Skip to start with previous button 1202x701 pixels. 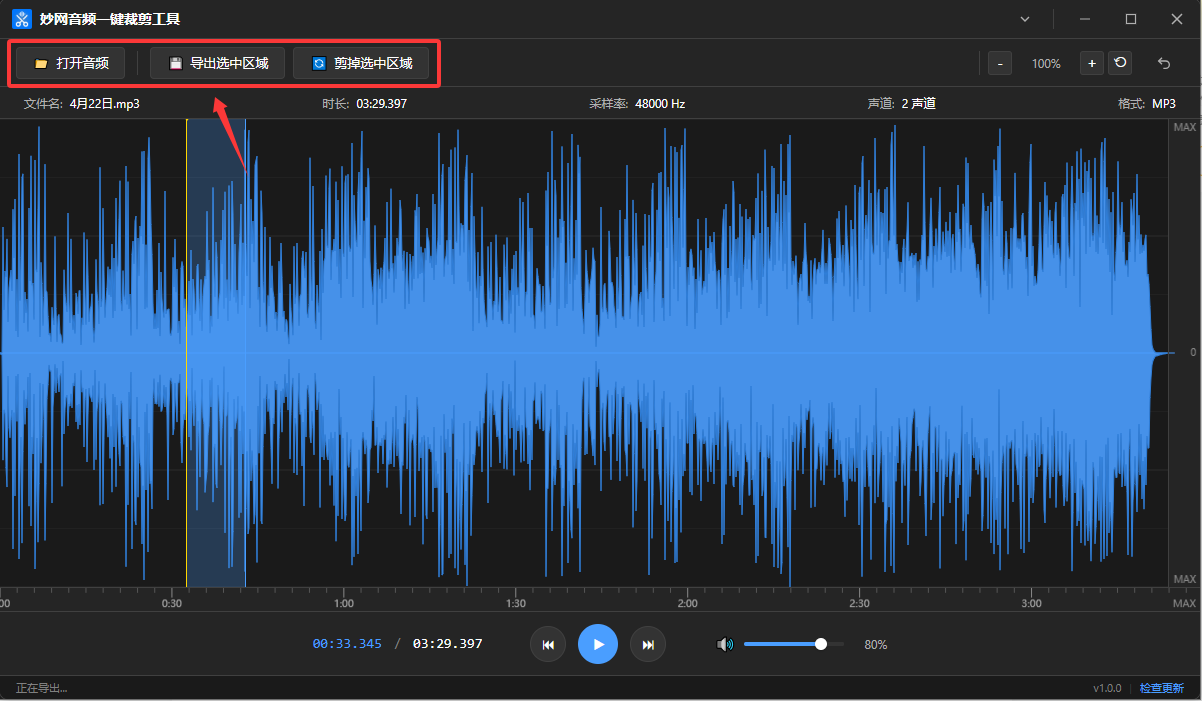(x=548, y=645)
